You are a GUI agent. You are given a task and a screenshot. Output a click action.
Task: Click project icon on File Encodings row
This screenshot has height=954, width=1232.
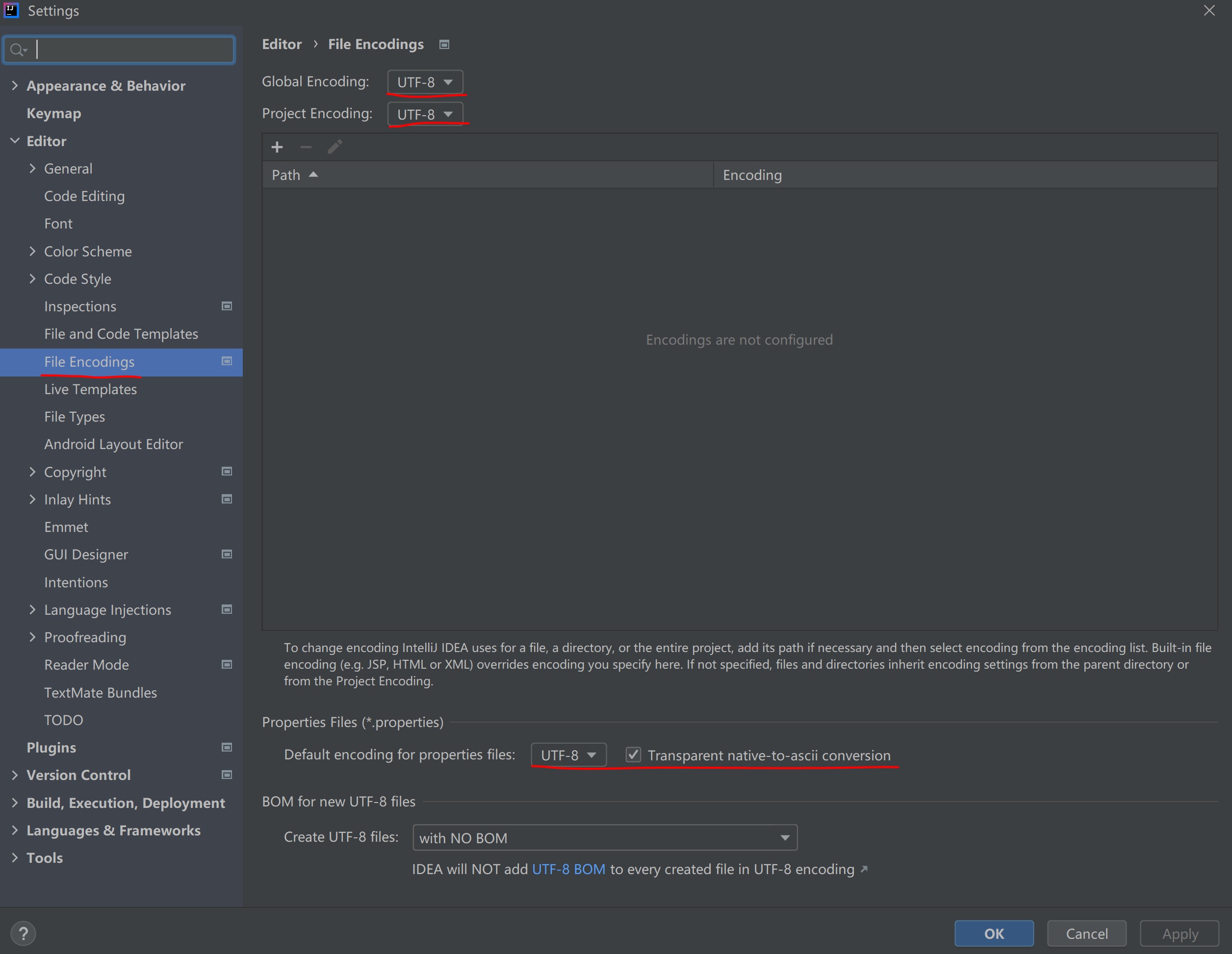(227, 361)
